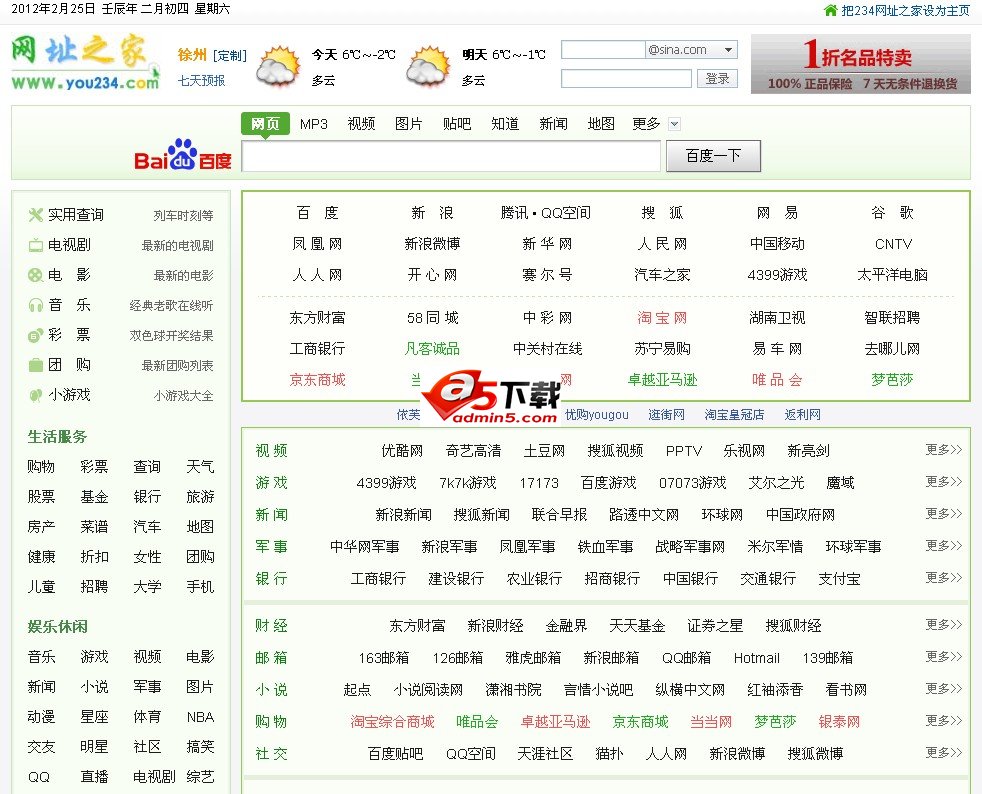The width and height of the screenshot is (982, 794).
Task: Click the 音乐 headphones icon
Action: [x=36, y=305]
